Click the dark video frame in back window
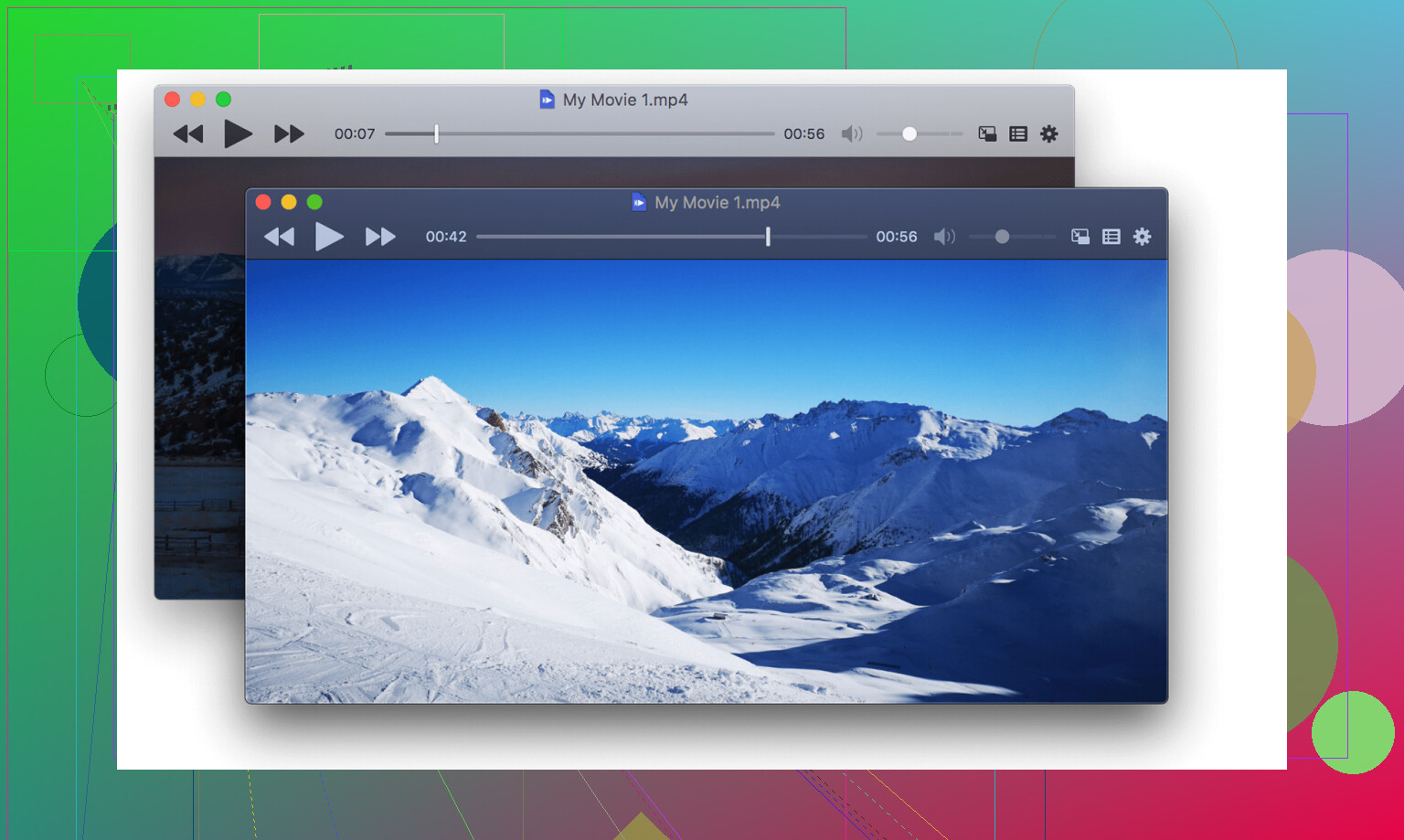Viewport: 1404px width, 840px height. [x=199, y=378]
